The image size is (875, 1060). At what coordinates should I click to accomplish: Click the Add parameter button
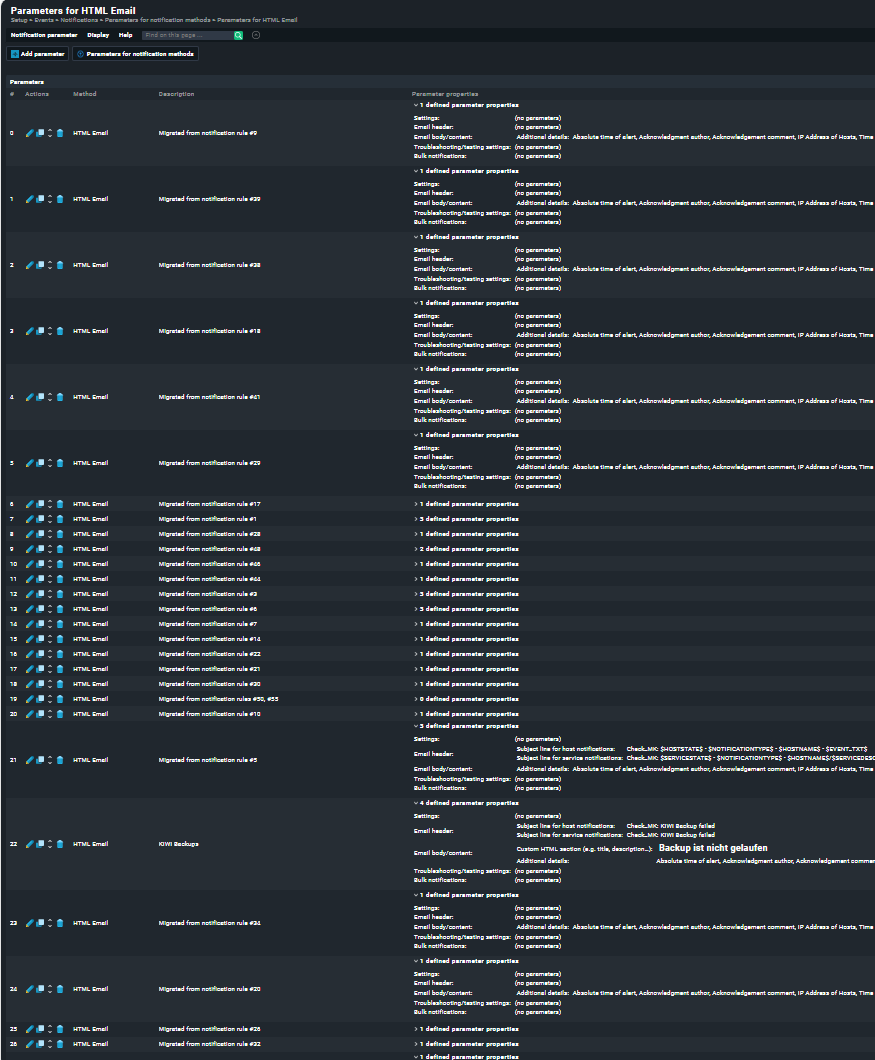click(38, 54)
